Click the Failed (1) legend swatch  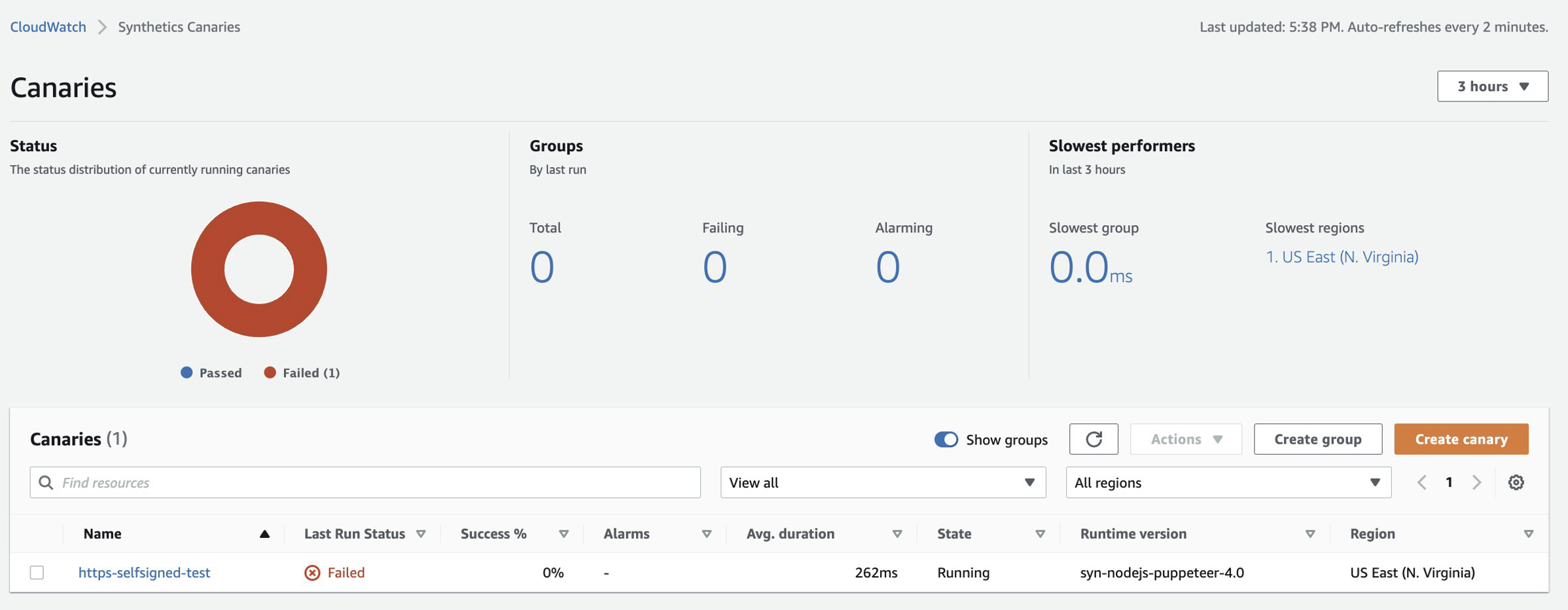pyautogui.click(x=270, y=372)
